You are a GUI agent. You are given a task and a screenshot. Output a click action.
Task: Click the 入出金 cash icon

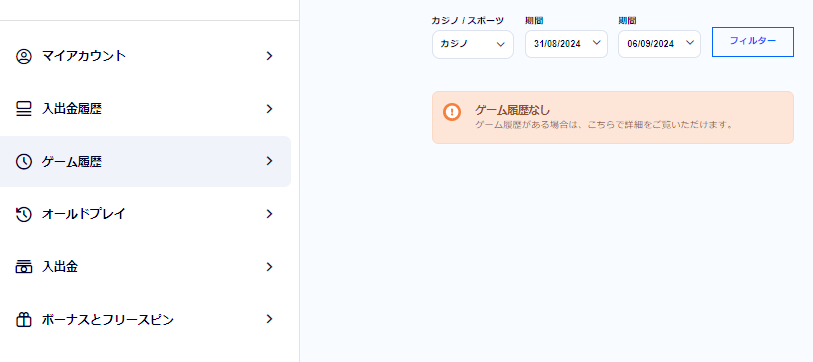click(x=23, y=268)
